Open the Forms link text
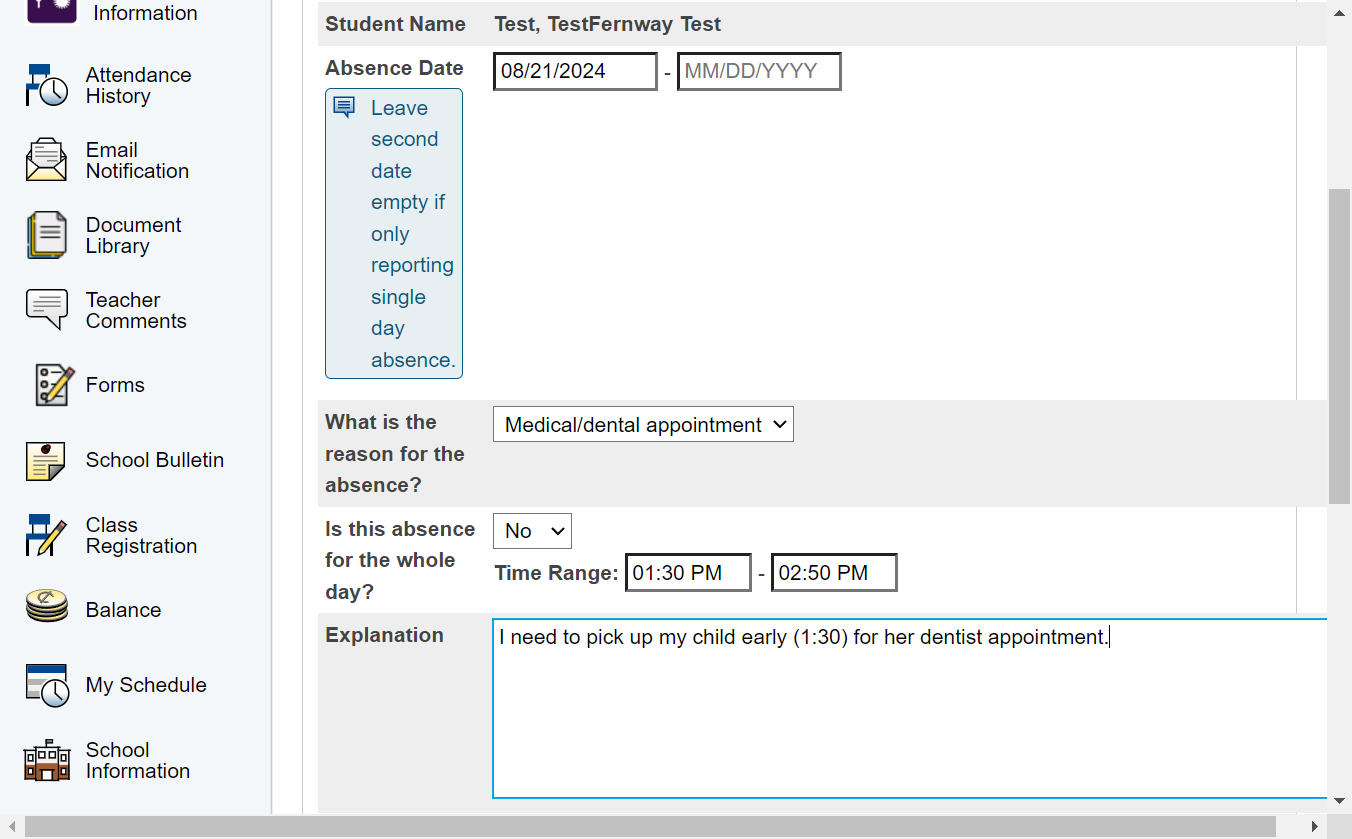The height and width of the screenshot is (839, 1352). pyautogui.click(x=115, y=385)
